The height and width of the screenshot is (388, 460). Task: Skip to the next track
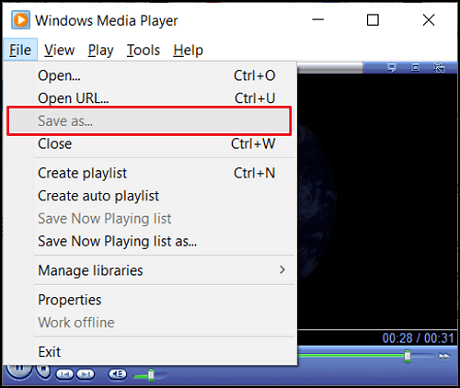(86, 374)
